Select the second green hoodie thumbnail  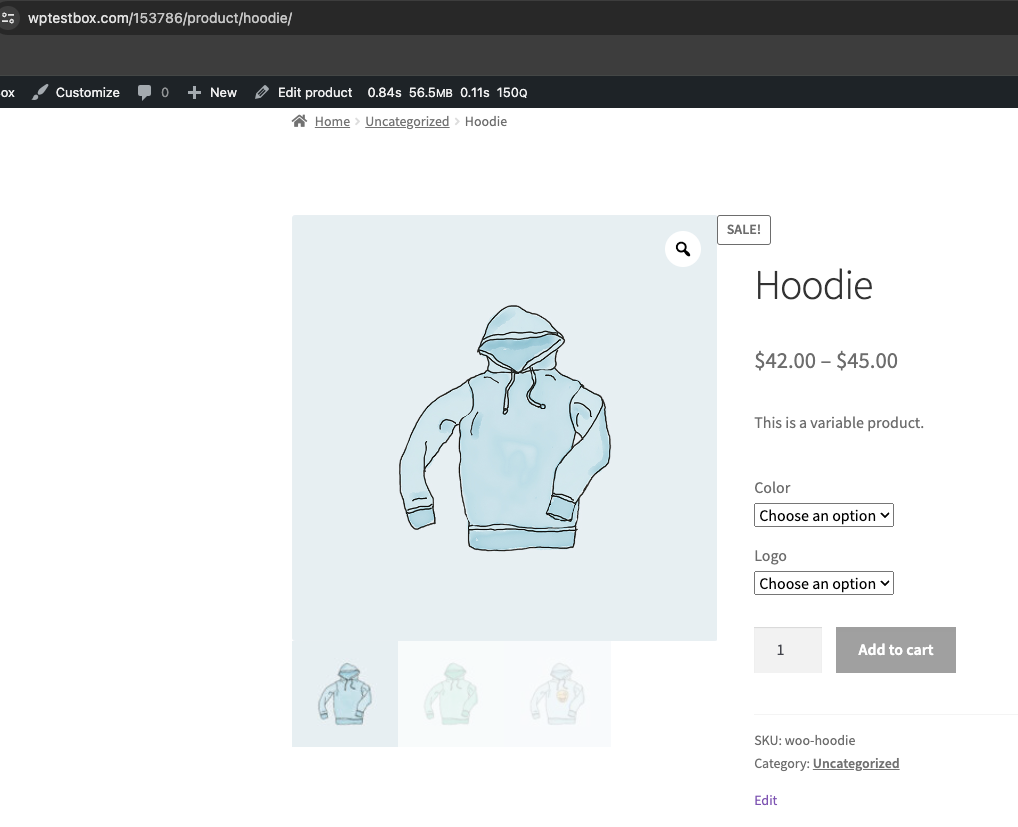tap(451, 694)
